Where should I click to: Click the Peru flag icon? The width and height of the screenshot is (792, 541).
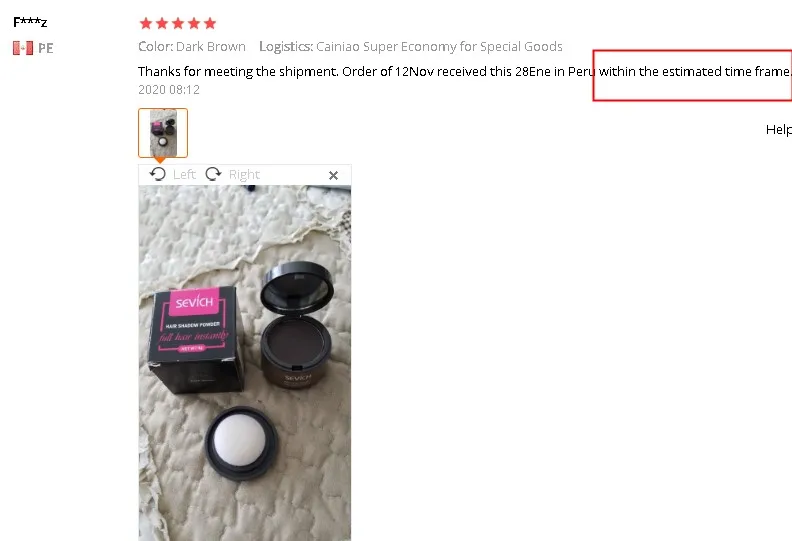[x=23, y=48]
